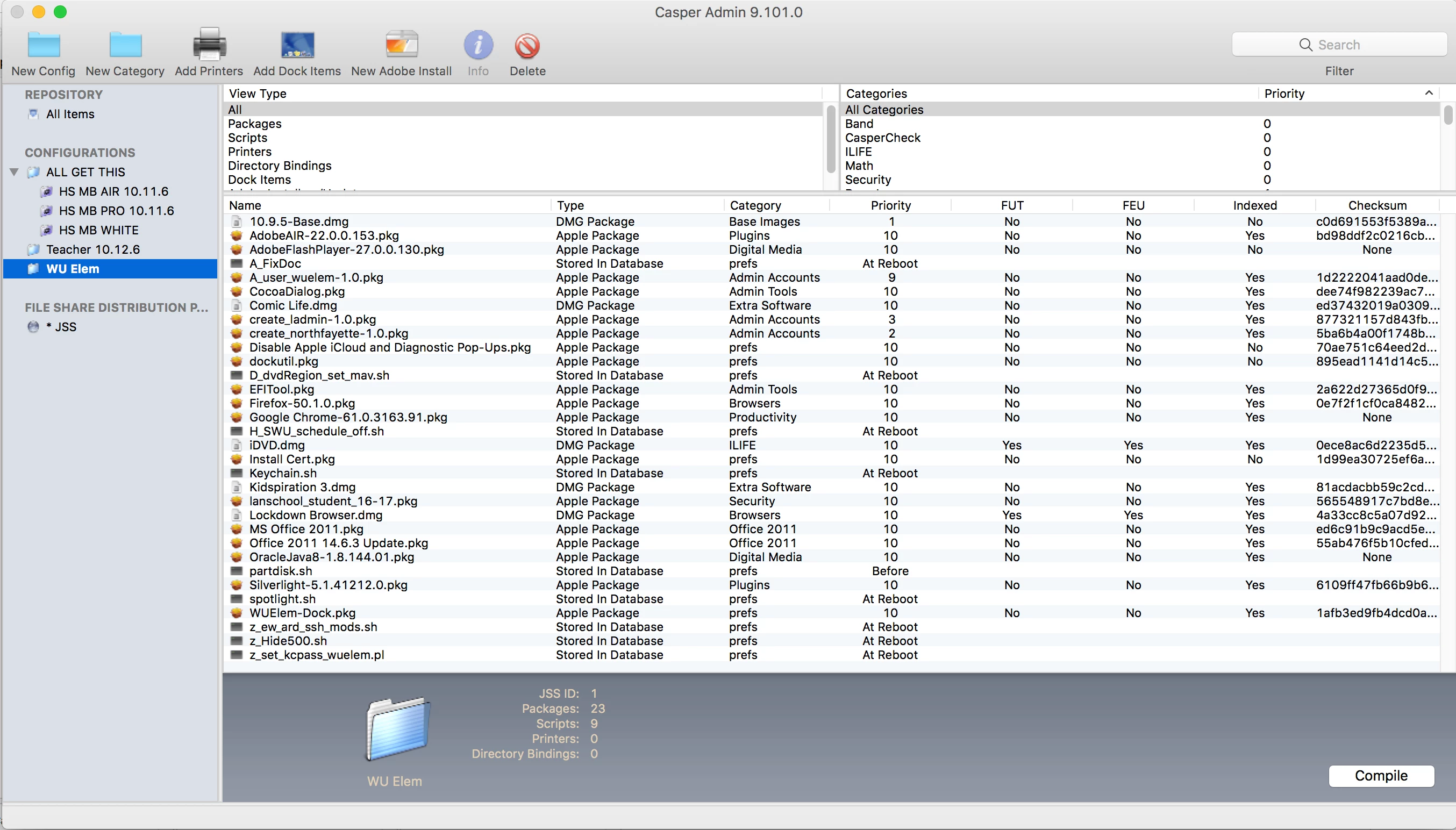Screen dimensions: 1456x830
Task: Click the WU Elem folder thumbnail
Action: [x=397, y=729]
